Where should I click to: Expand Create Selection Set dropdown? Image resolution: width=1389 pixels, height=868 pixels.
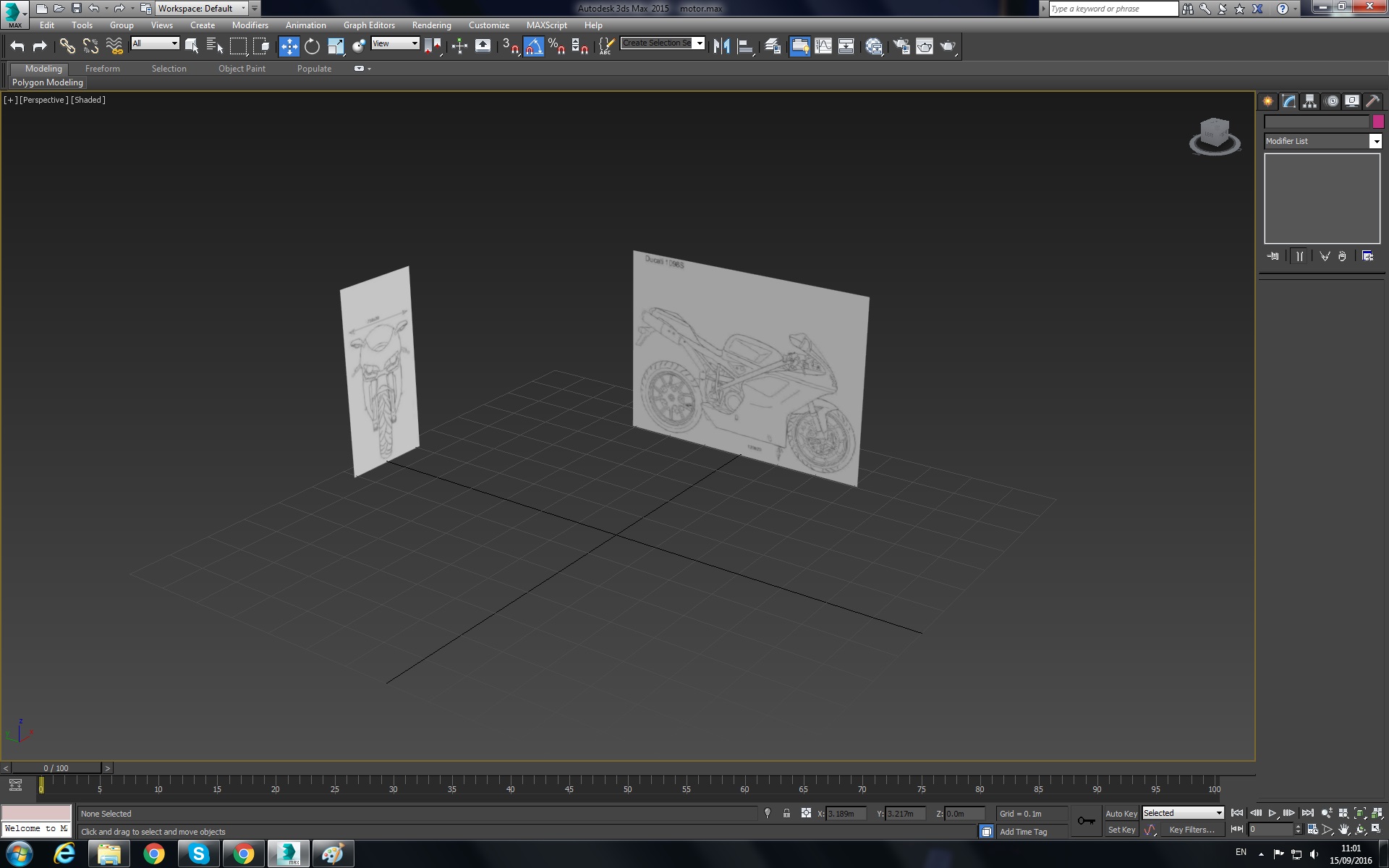coord(699,43)
